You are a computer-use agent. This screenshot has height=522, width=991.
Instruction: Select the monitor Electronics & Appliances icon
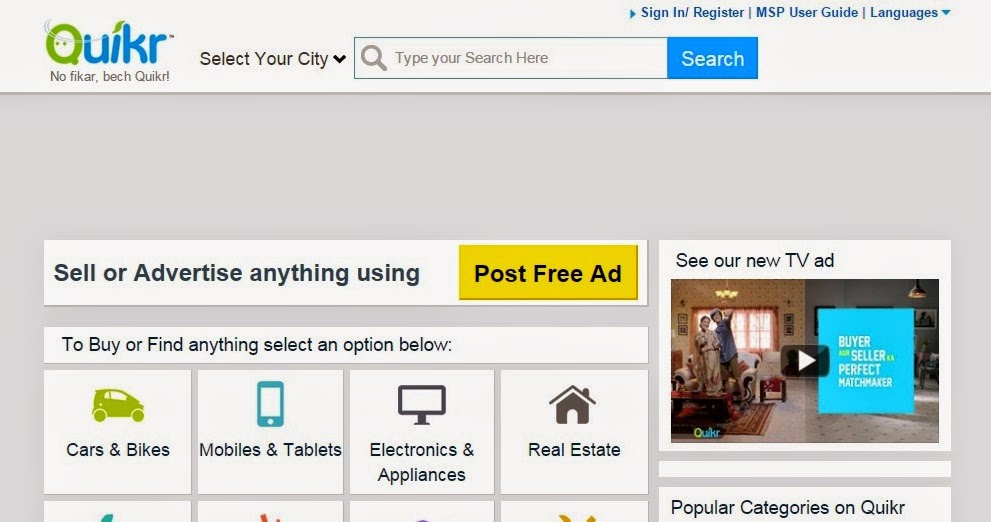(422, 404)
